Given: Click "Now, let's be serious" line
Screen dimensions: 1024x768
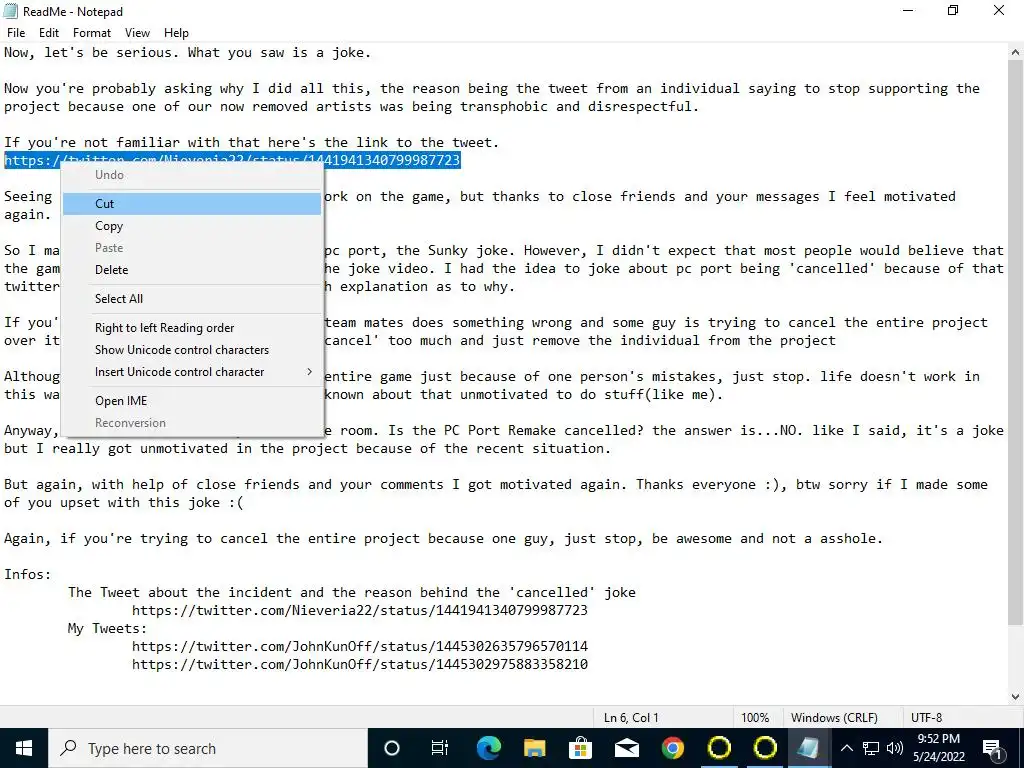Looking at the screenshot, I should (187, 53).
